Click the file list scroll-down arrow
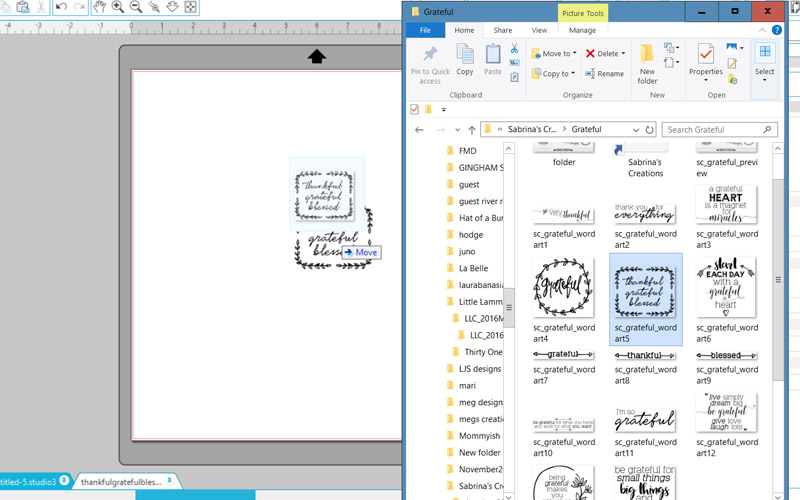Screen dimensions: 800x500 [778, 495]
